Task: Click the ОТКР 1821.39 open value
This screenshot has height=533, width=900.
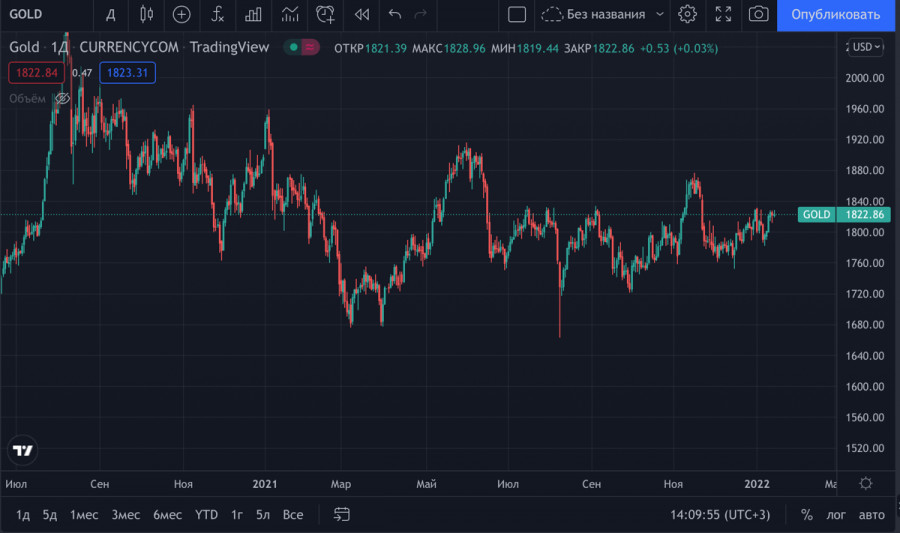Action: [x=370, y=48]
